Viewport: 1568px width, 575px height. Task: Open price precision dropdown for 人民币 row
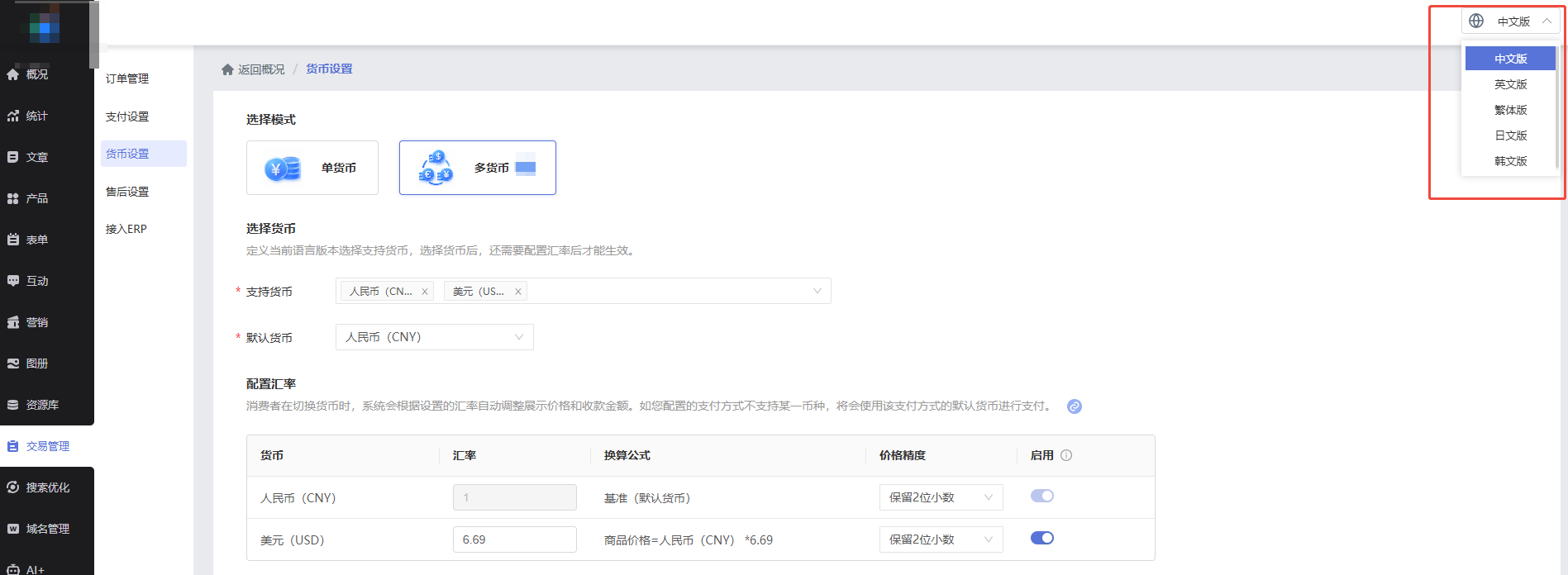[941, 497]
